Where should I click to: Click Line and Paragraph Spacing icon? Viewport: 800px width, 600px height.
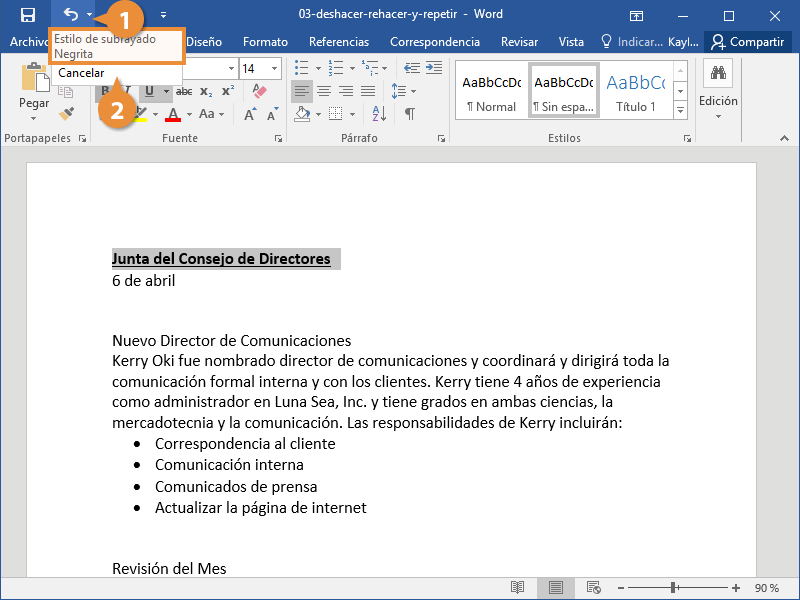pyautogui.click(x=398, y=91)
